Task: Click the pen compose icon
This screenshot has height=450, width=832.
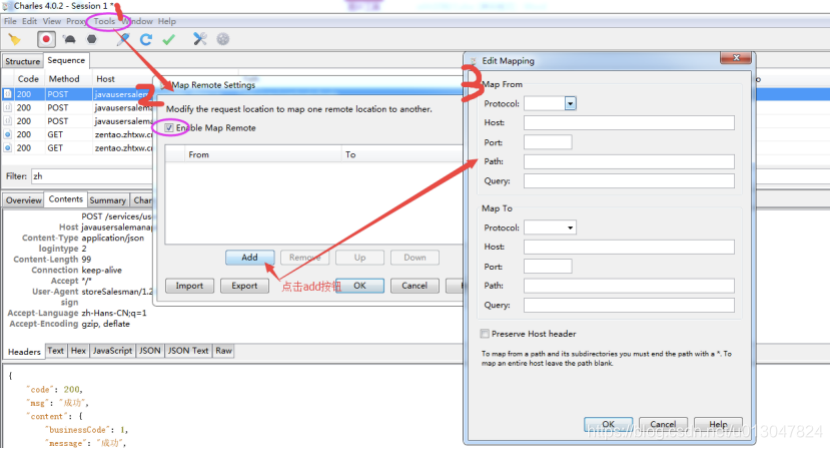Action: point(123,39)
